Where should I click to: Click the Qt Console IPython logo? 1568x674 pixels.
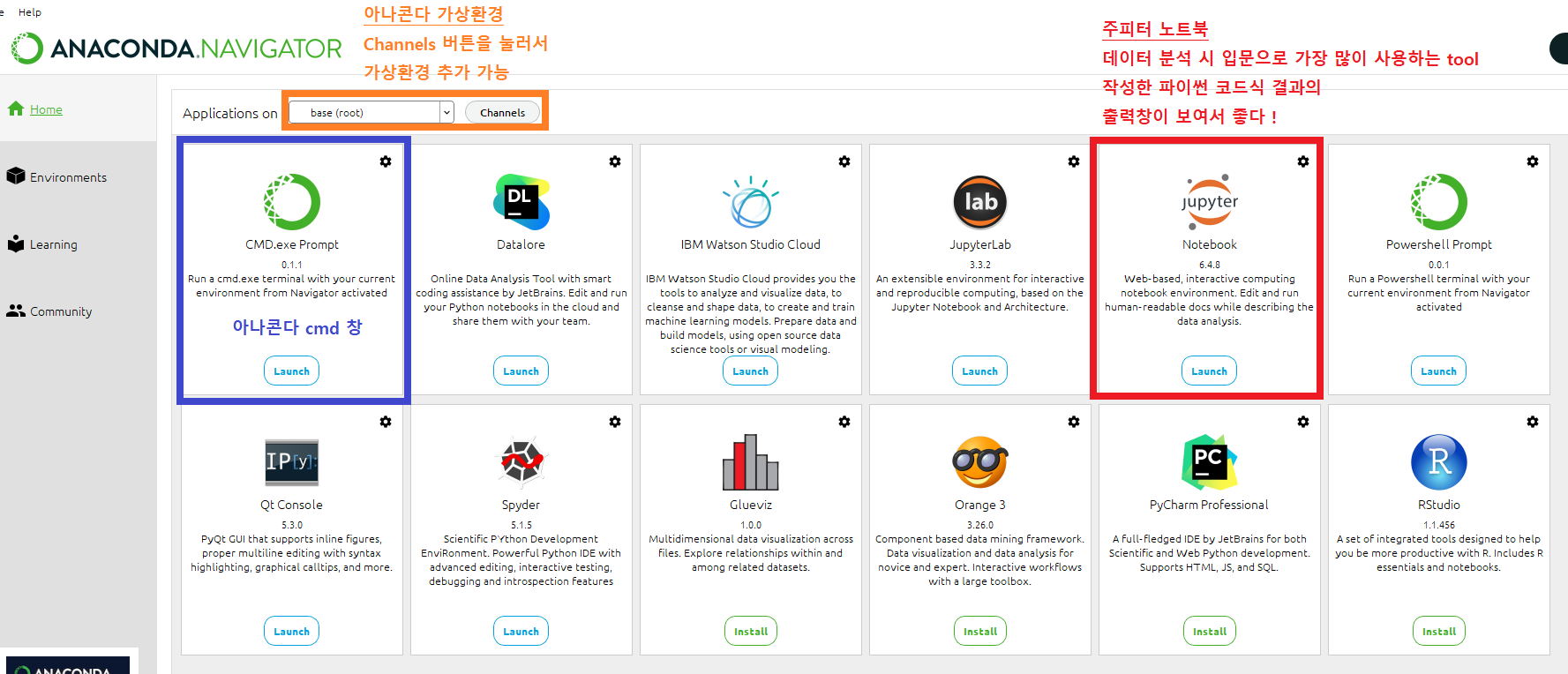click(x=292, y=462)
